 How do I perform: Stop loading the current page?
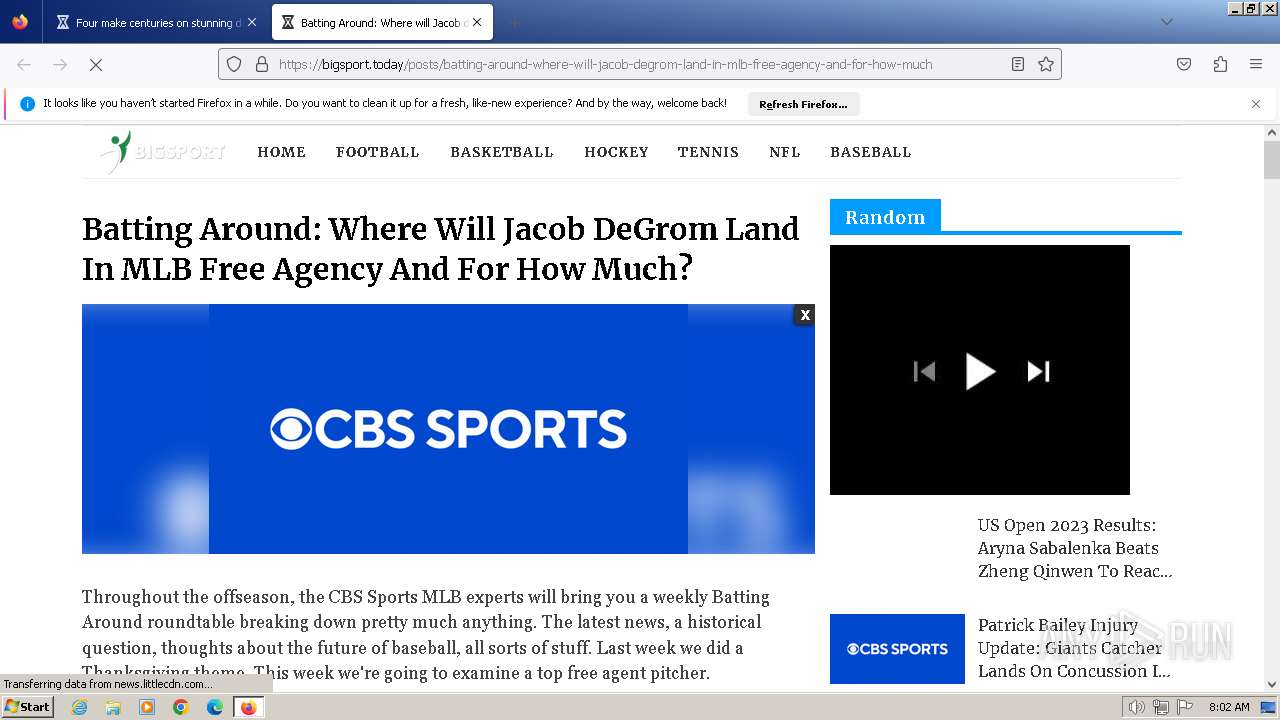click(x=96, y=64)
